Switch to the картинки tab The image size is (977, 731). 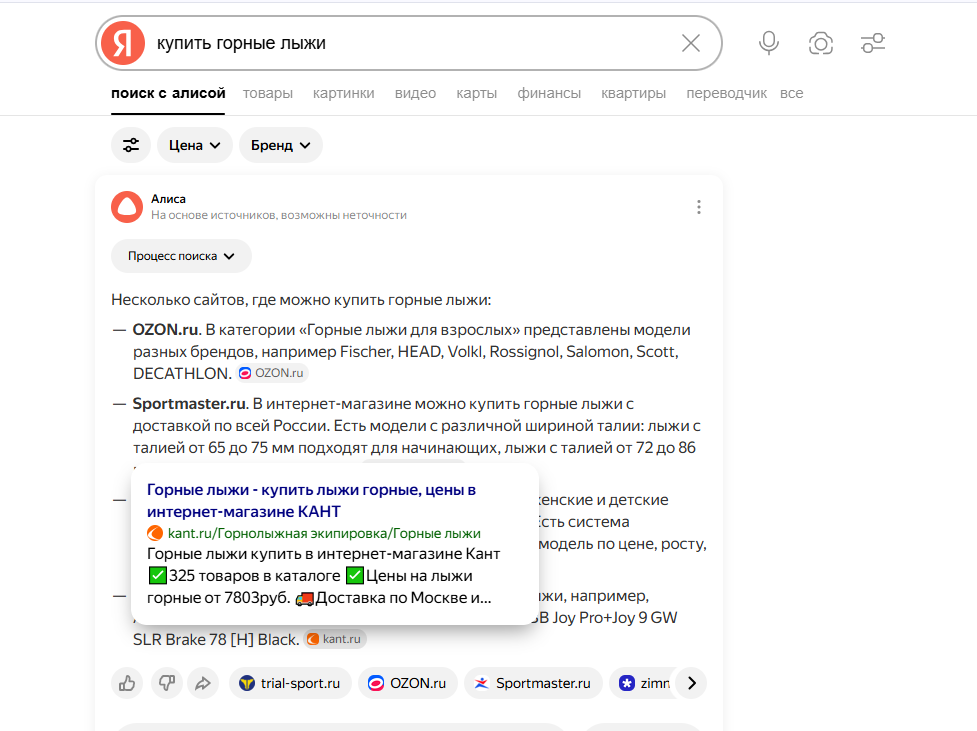pos(343,93)
